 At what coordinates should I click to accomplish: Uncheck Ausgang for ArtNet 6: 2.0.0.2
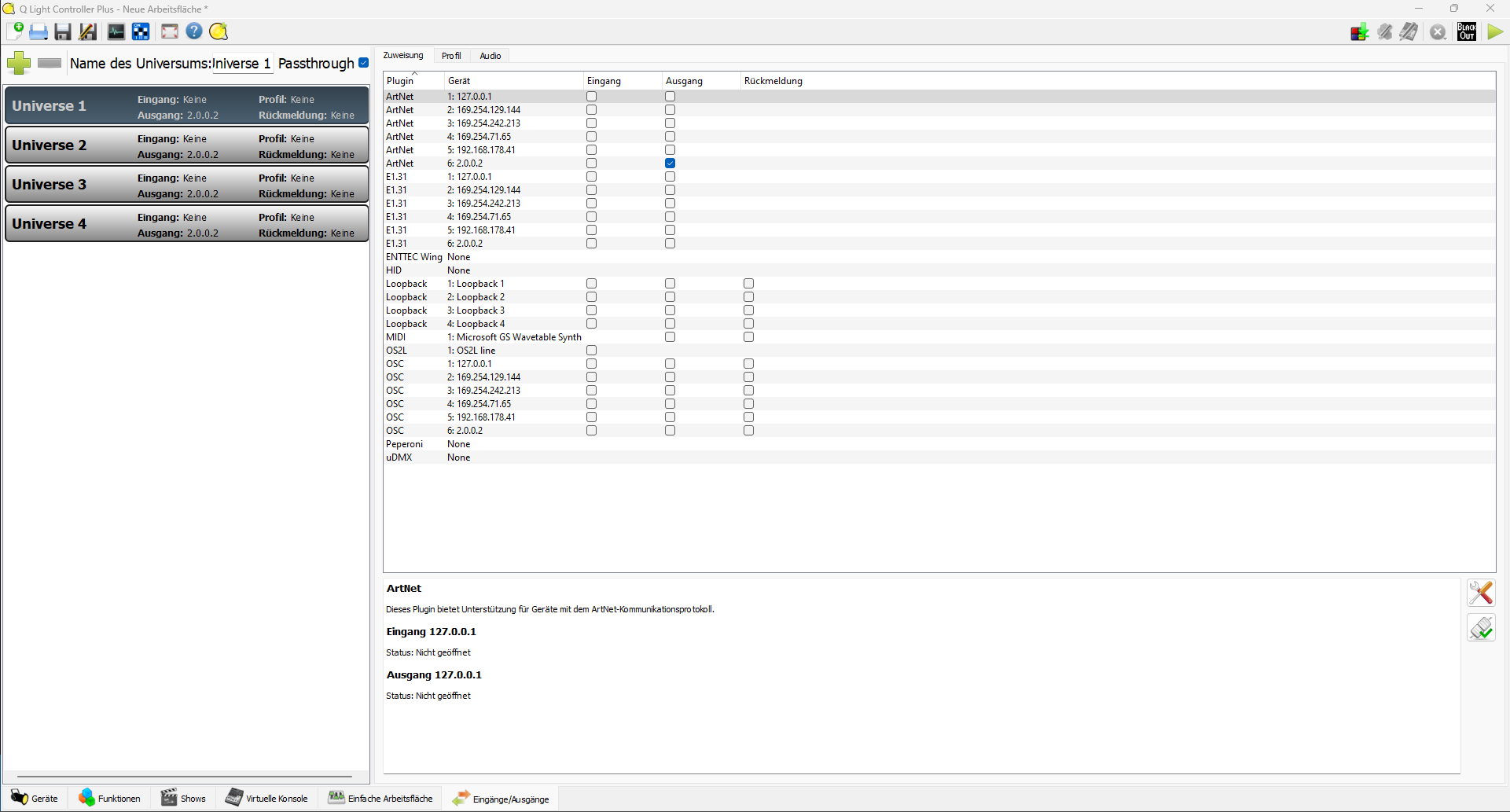tap(670, 164)
